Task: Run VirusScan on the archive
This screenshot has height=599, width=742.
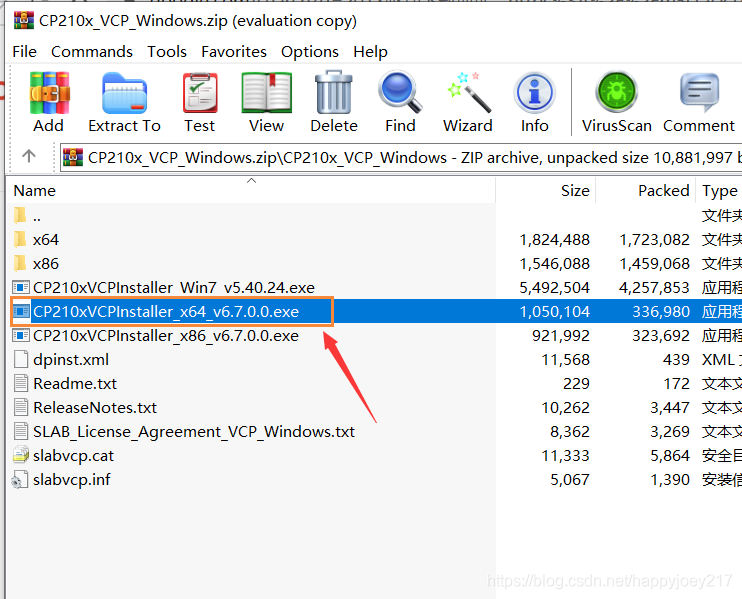Action: [617, 92]
